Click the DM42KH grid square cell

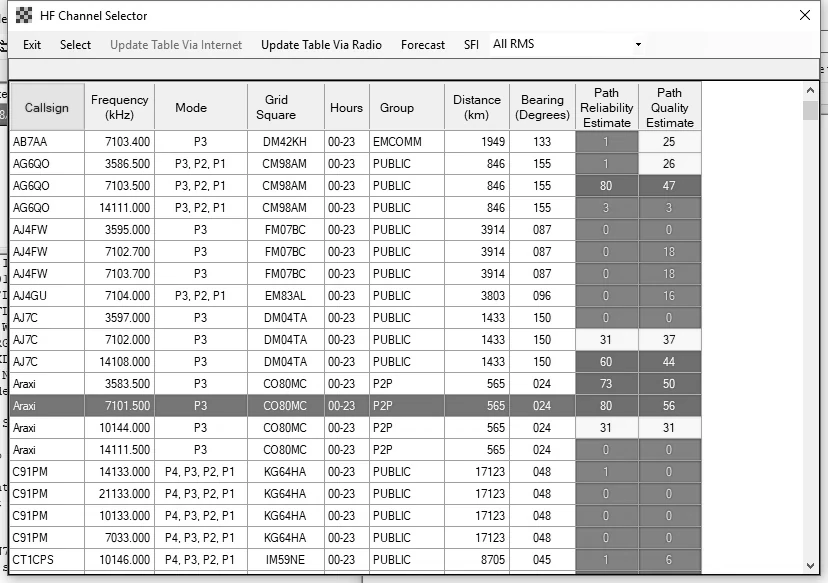286,142
